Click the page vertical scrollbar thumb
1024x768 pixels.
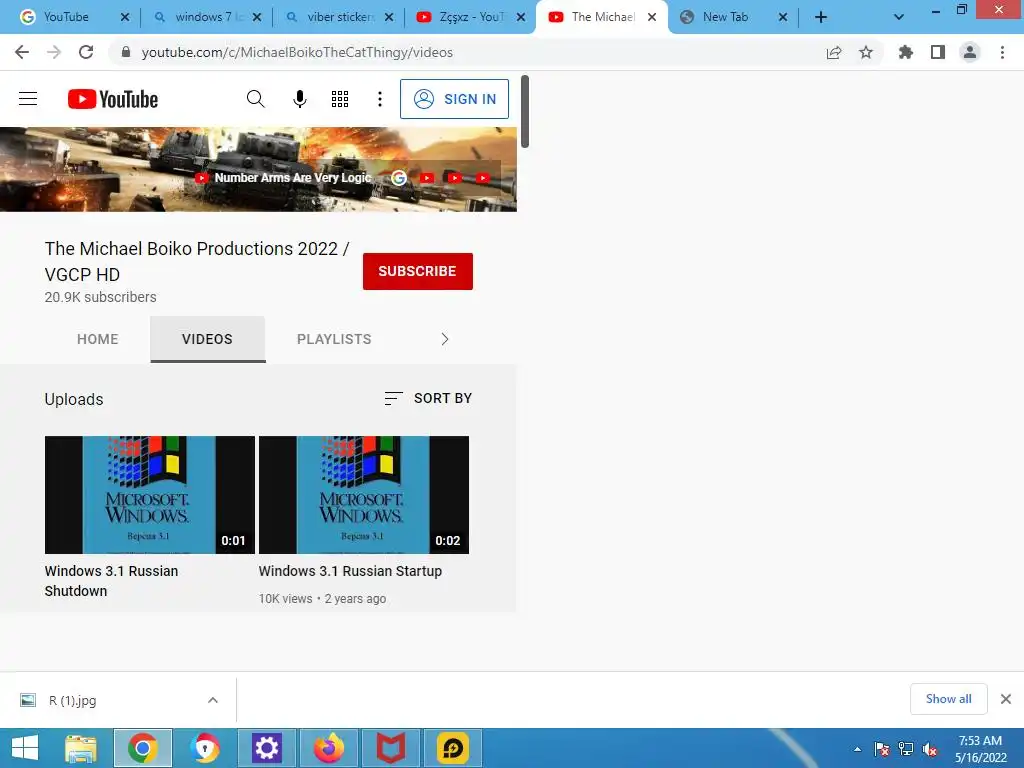524,112
